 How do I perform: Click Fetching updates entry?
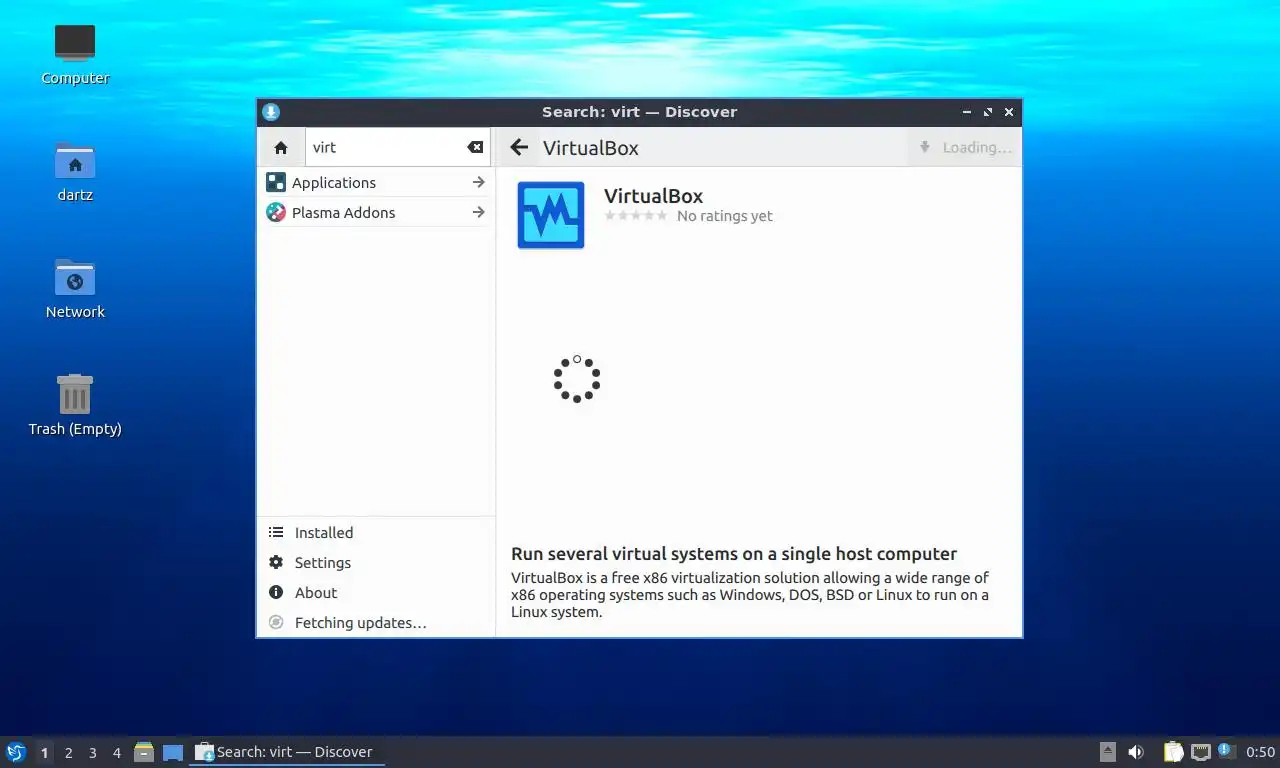click(375, 623)
